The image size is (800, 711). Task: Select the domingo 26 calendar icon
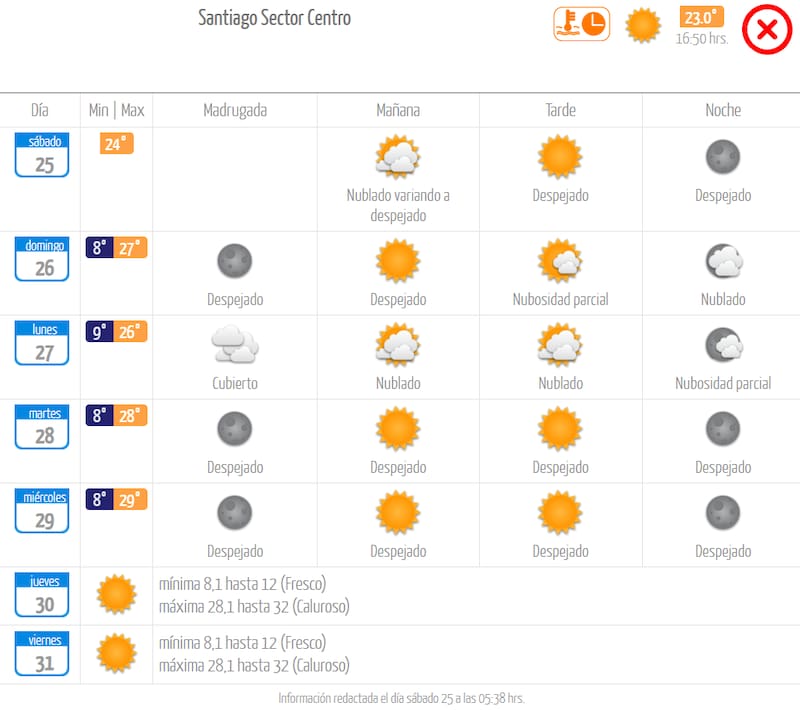point(42,259)
